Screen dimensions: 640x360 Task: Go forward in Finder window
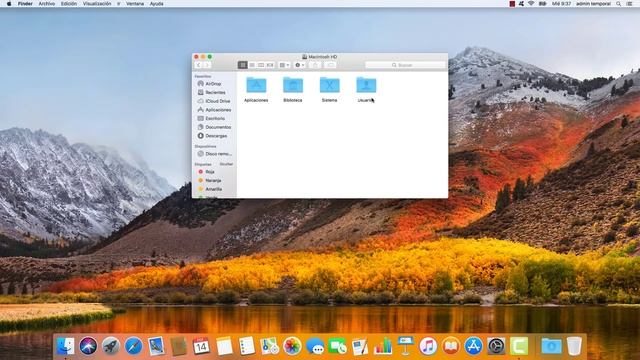tap(207, 65)
